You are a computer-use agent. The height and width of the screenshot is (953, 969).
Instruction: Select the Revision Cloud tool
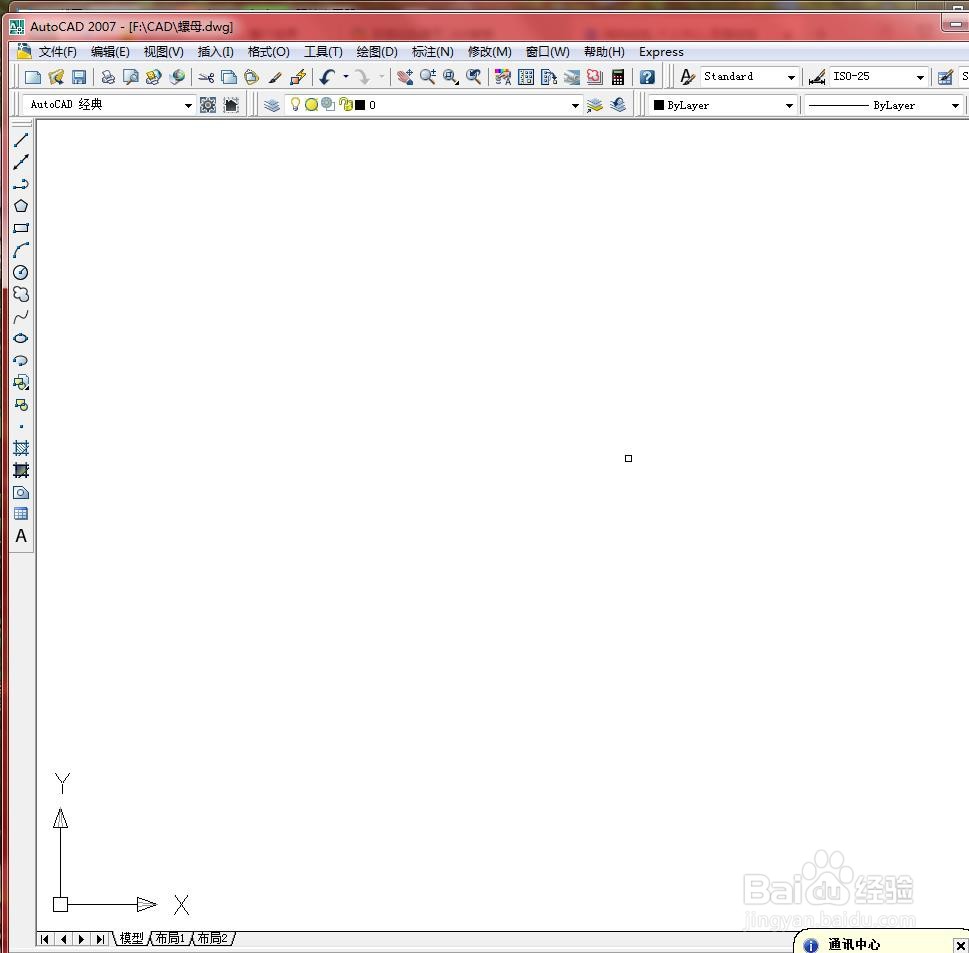click(x=21, y=294)
